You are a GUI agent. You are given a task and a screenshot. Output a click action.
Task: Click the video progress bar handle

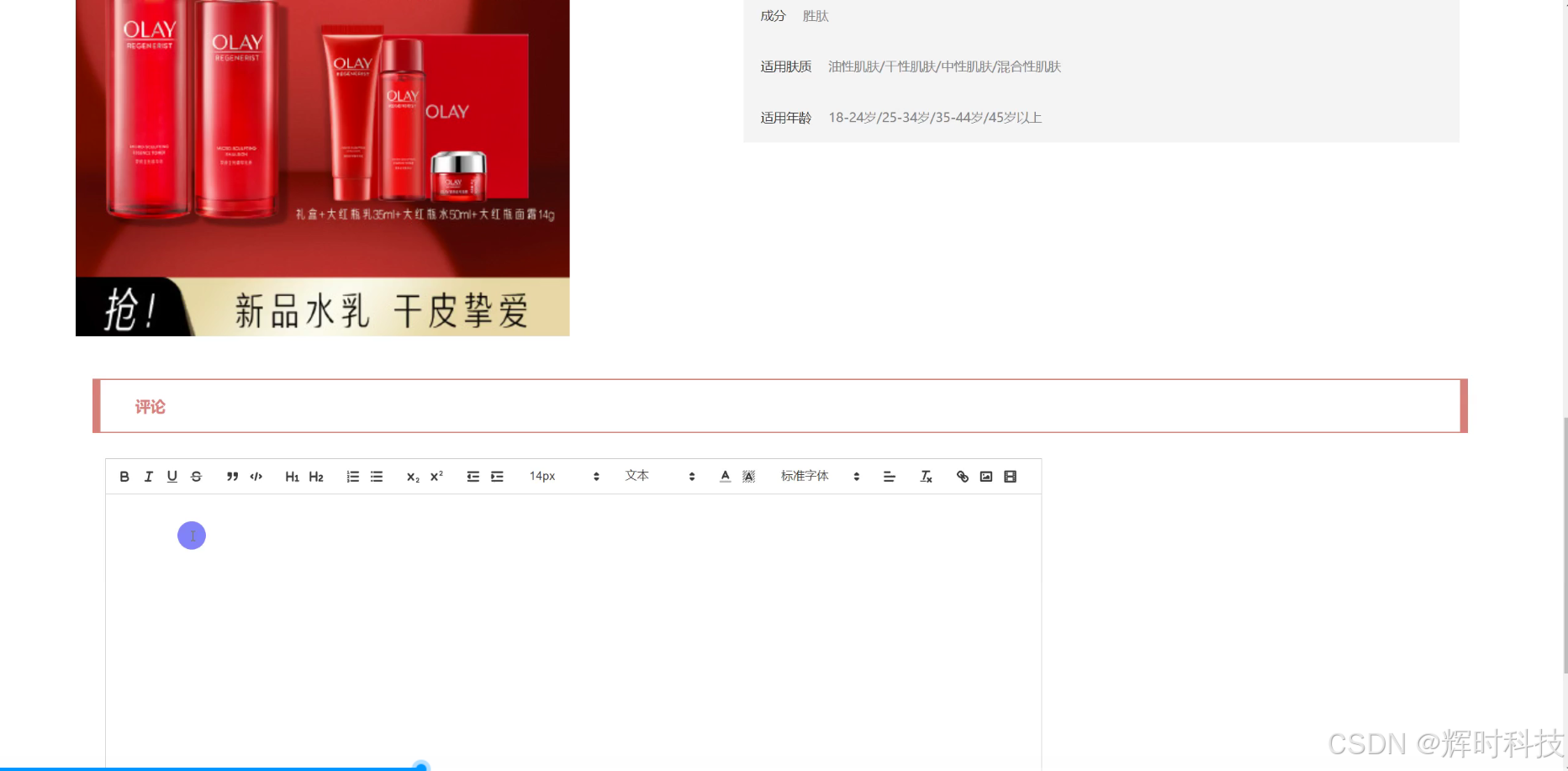point(421,766)
